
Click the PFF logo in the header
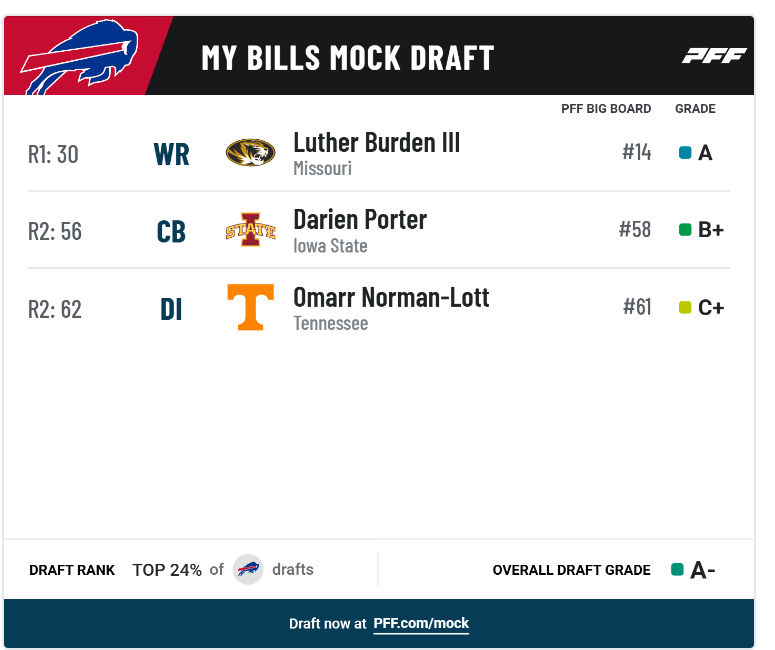(x=714, y=56)
